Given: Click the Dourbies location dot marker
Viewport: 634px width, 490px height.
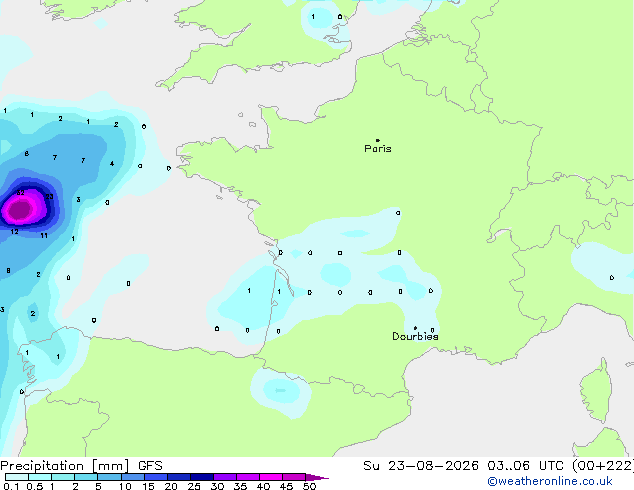Looking at the screenshot, I should (415, 328).
